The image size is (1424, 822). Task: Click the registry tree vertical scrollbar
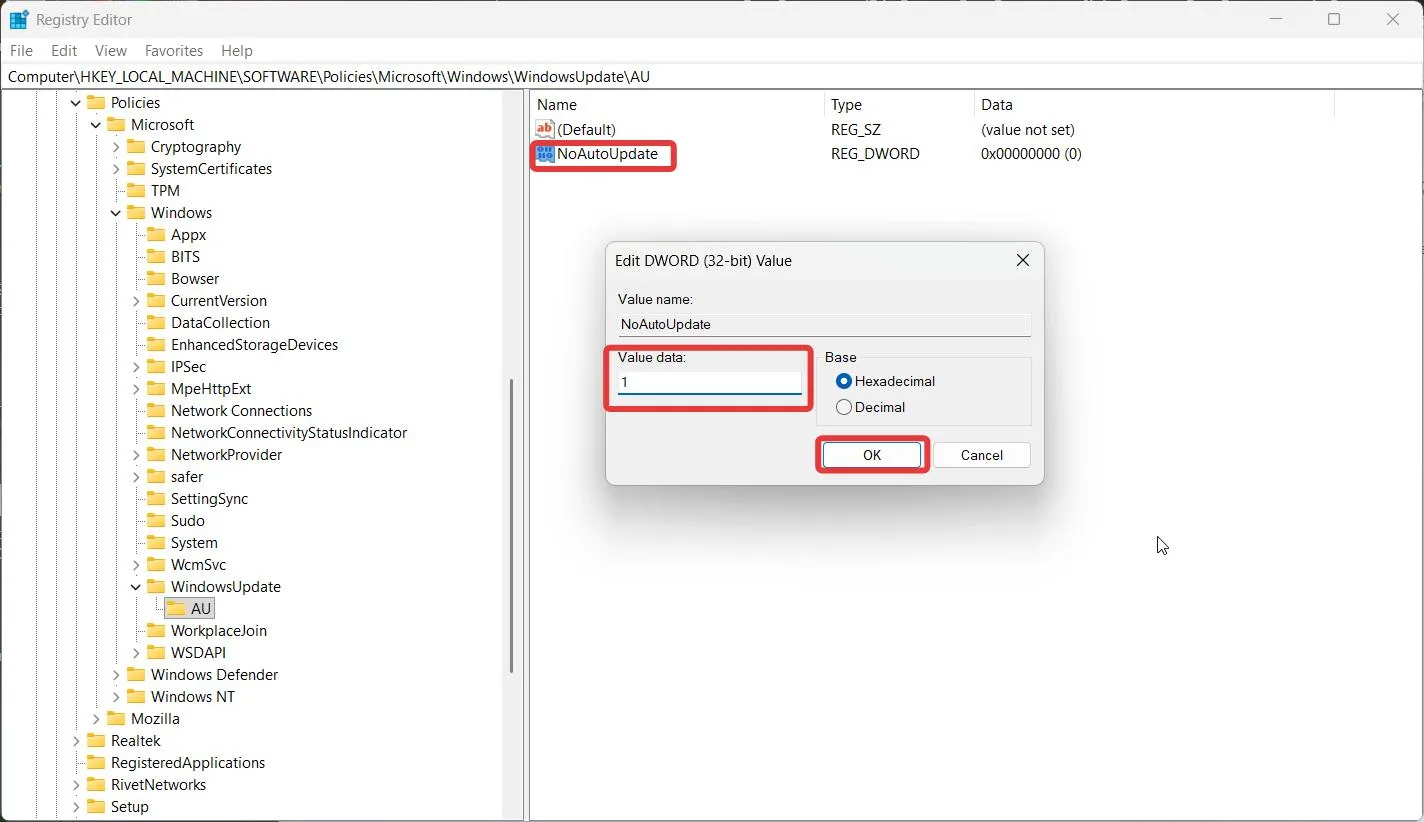(512, 526)
